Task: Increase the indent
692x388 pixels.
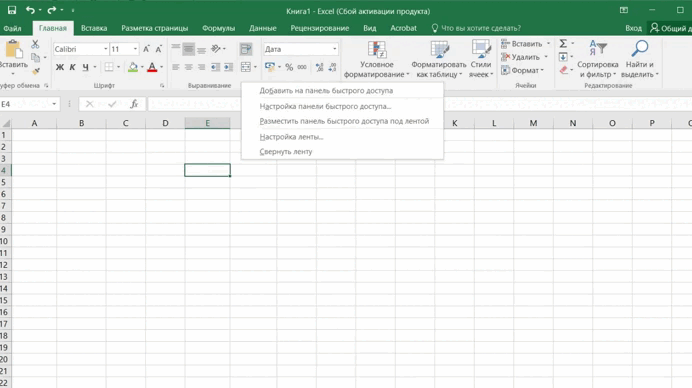Action: click(x=228, y=67)
